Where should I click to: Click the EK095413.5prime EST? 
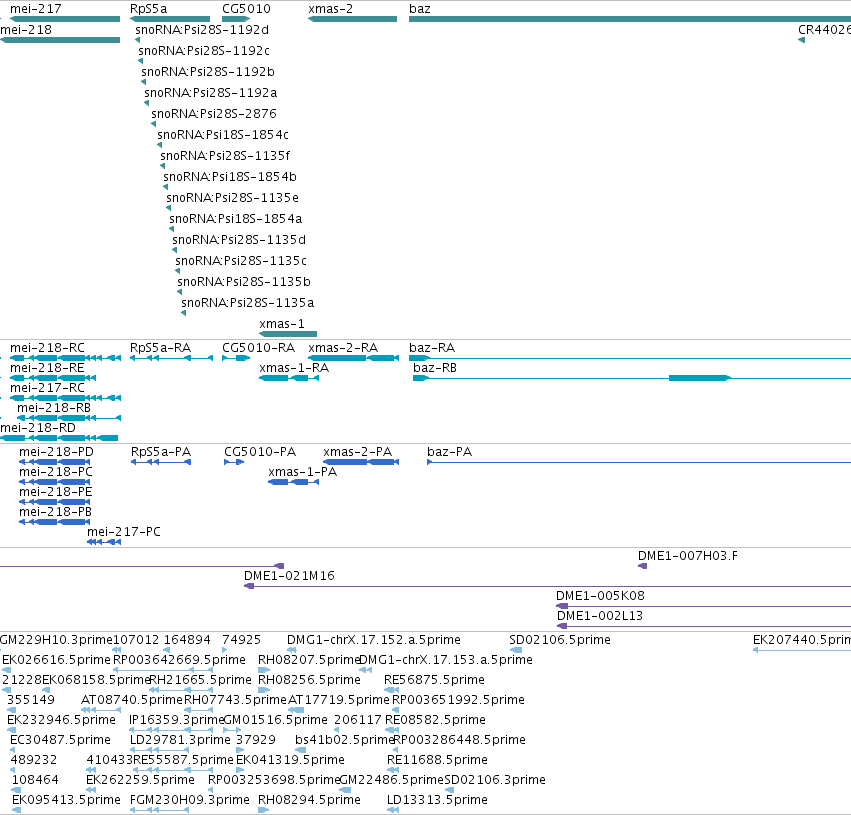click(16, 810)
